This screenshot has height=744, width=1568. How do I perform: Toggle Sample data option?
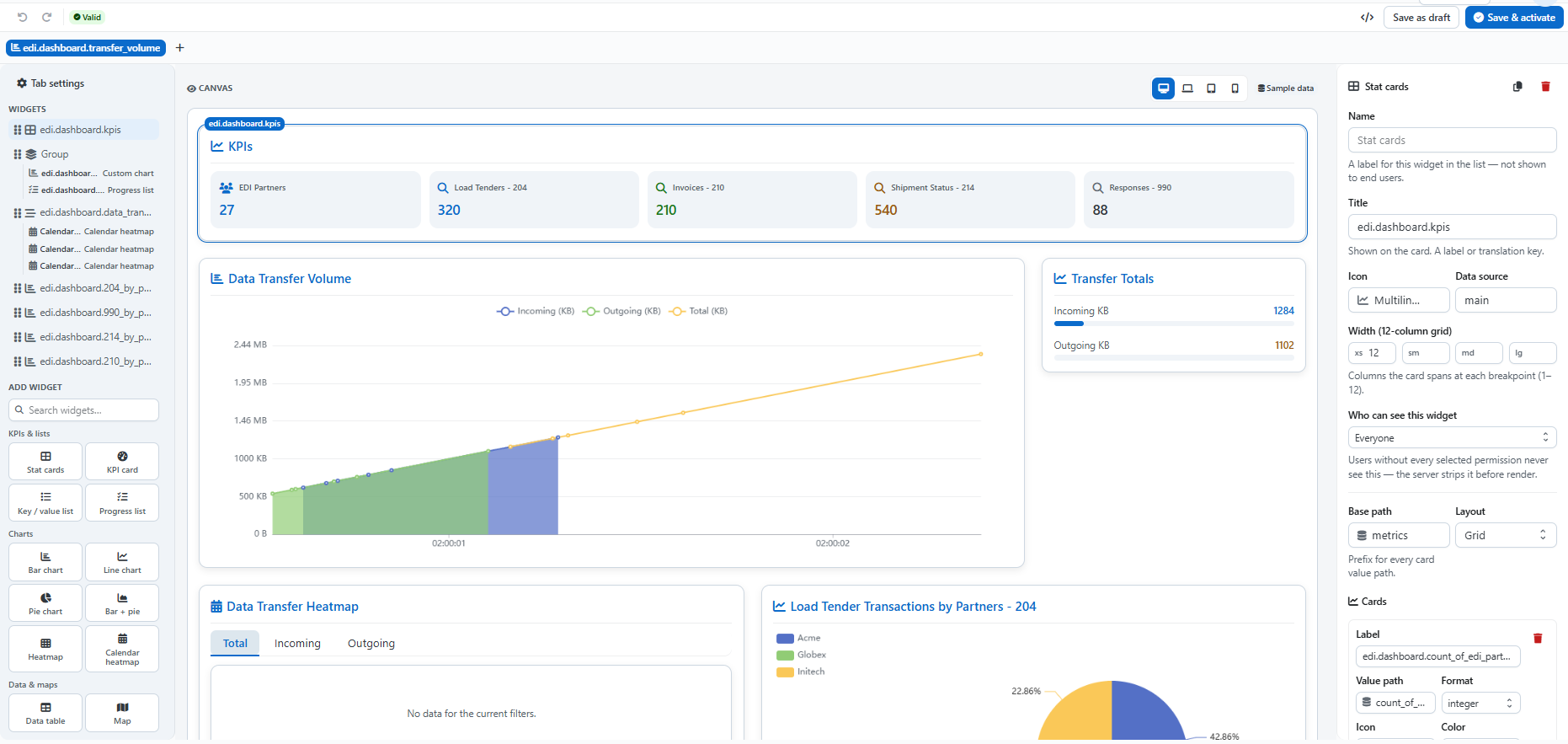pos(1285,88)
